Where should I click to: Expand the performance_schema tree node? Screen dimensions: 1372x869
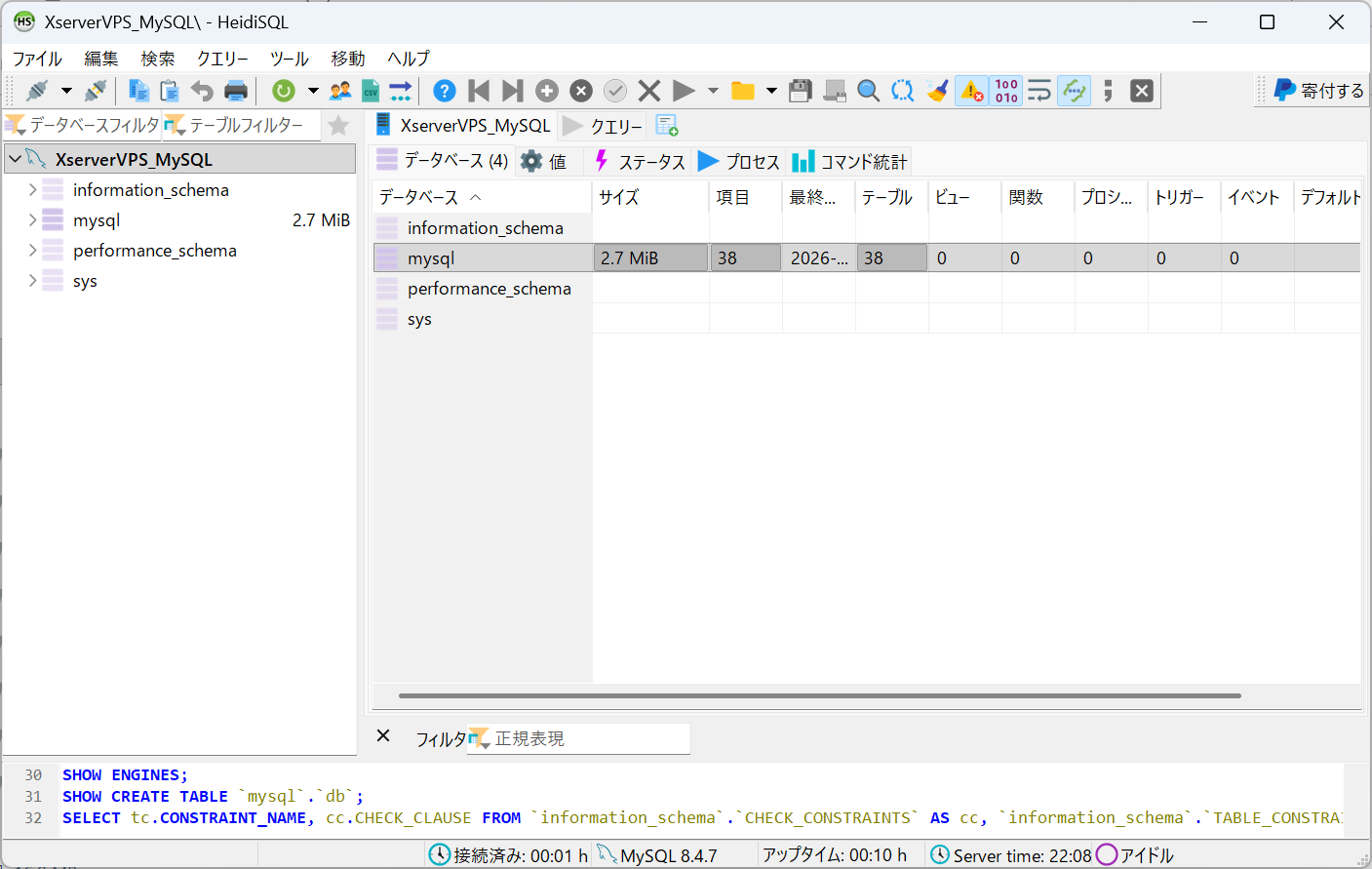(x=32, y=251)
